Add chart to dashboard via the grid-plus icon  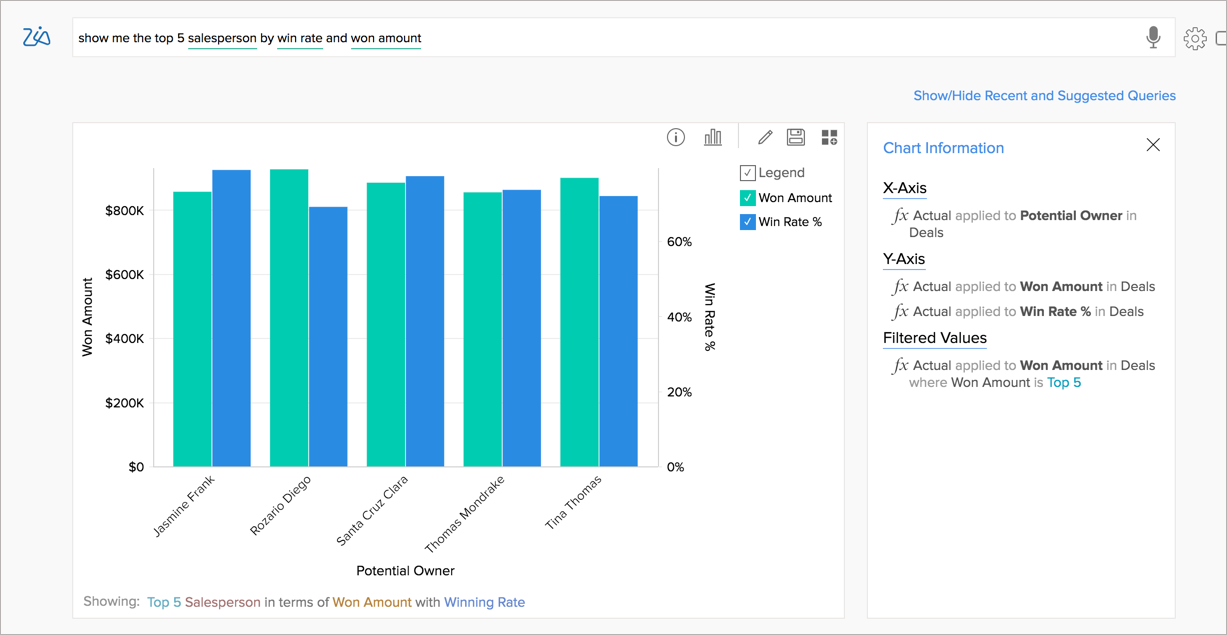pyautogui.click(x=828, y=137)
